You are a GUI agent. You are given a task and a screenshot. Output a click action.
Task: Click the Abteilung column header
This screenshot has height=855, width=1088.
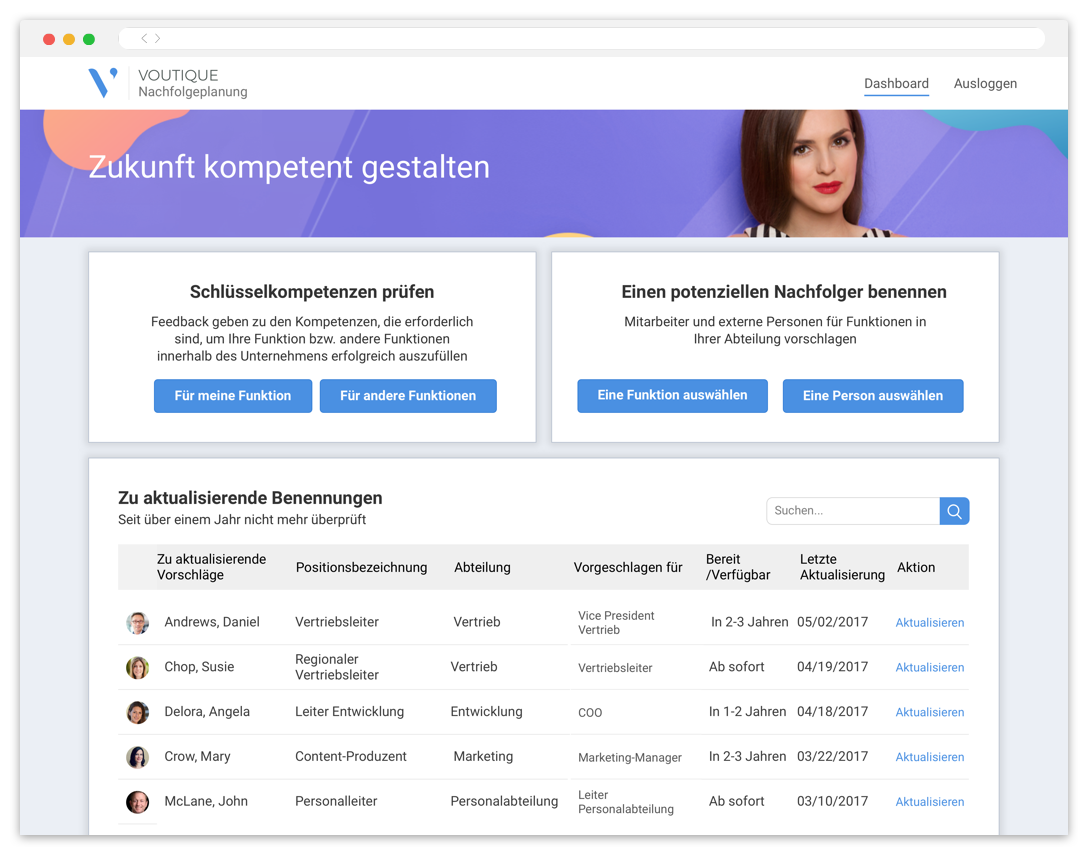click(482, 568)
